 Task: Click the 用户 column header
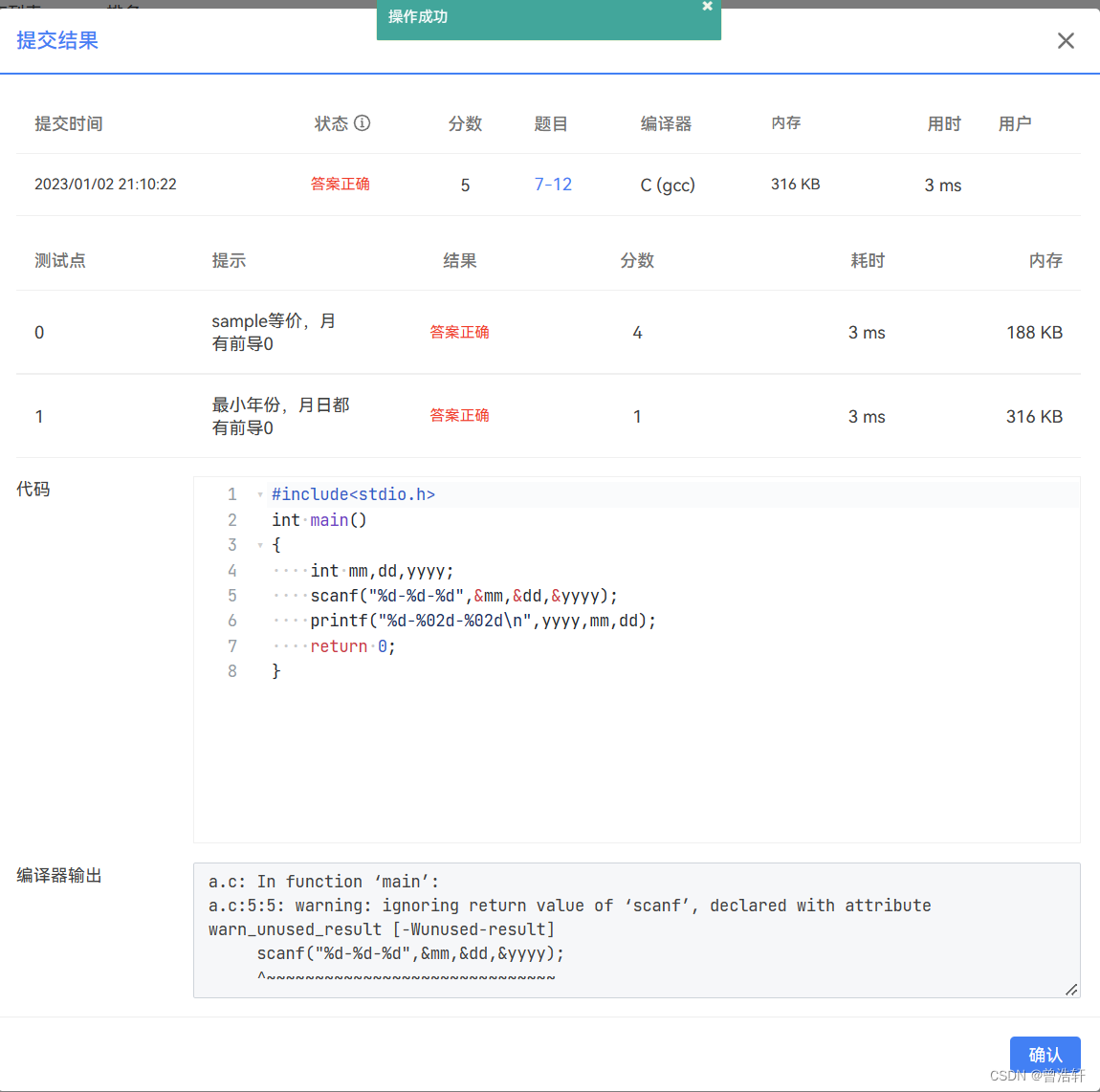coord(1016,123)
